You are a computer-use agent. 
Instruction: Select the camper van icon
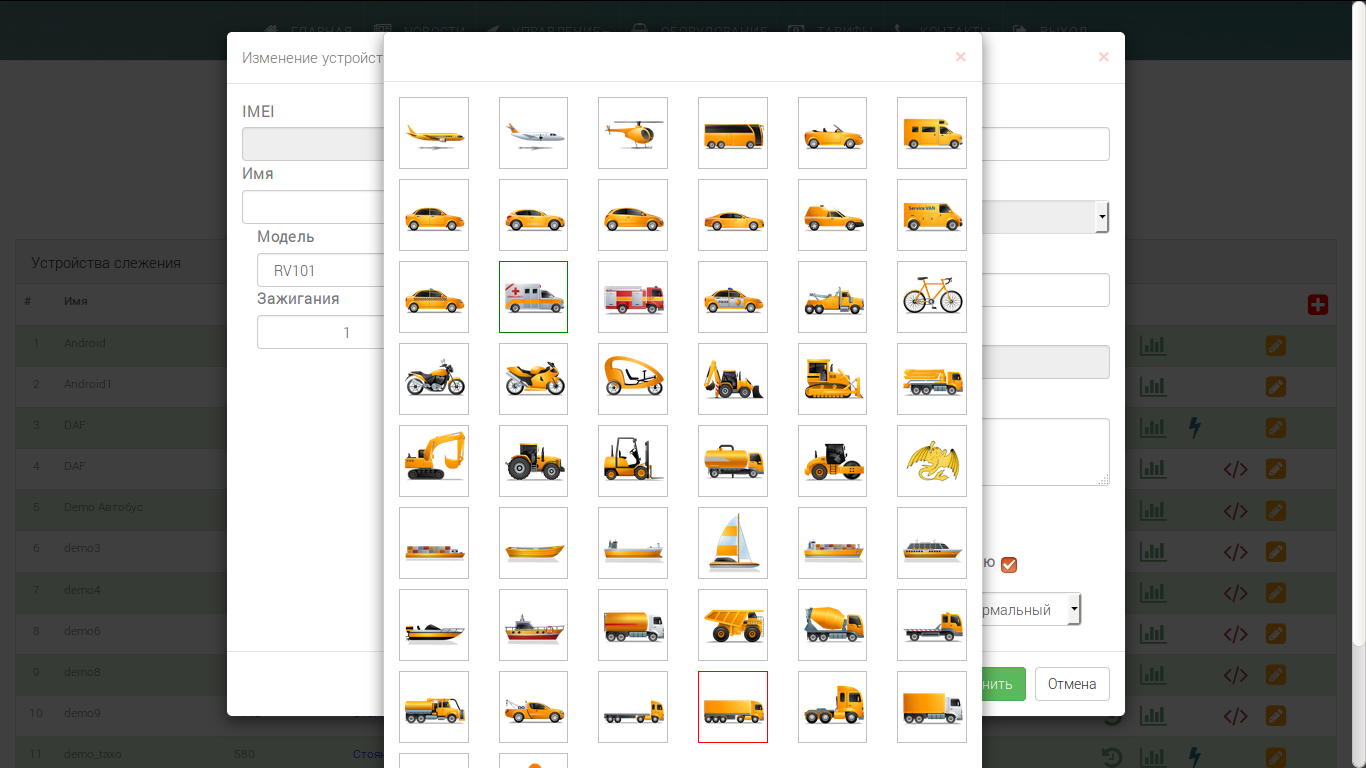coord(932,133)
